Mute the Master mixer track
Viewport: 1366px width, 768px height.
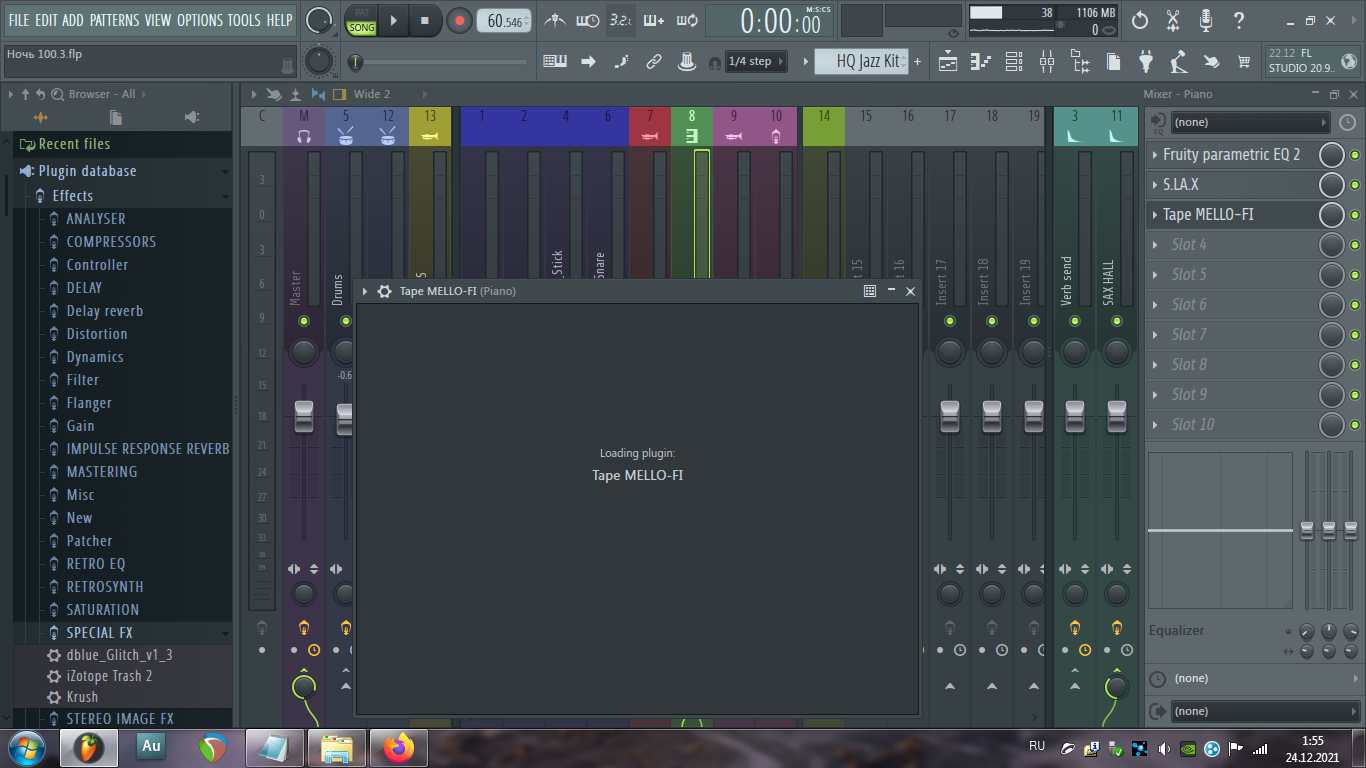304,321
